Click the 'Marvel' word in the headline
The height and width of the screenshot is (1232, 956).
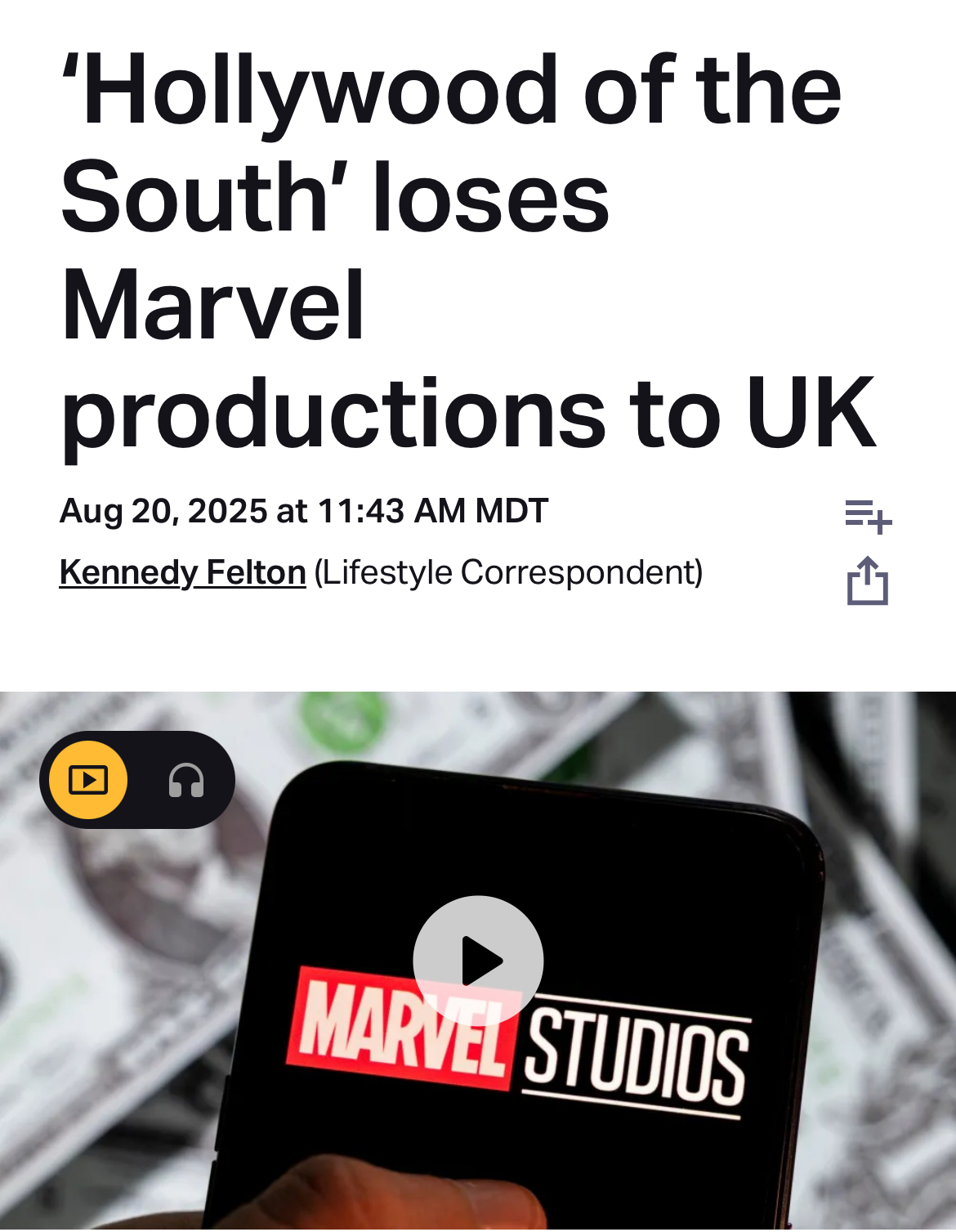click(212, 306)
